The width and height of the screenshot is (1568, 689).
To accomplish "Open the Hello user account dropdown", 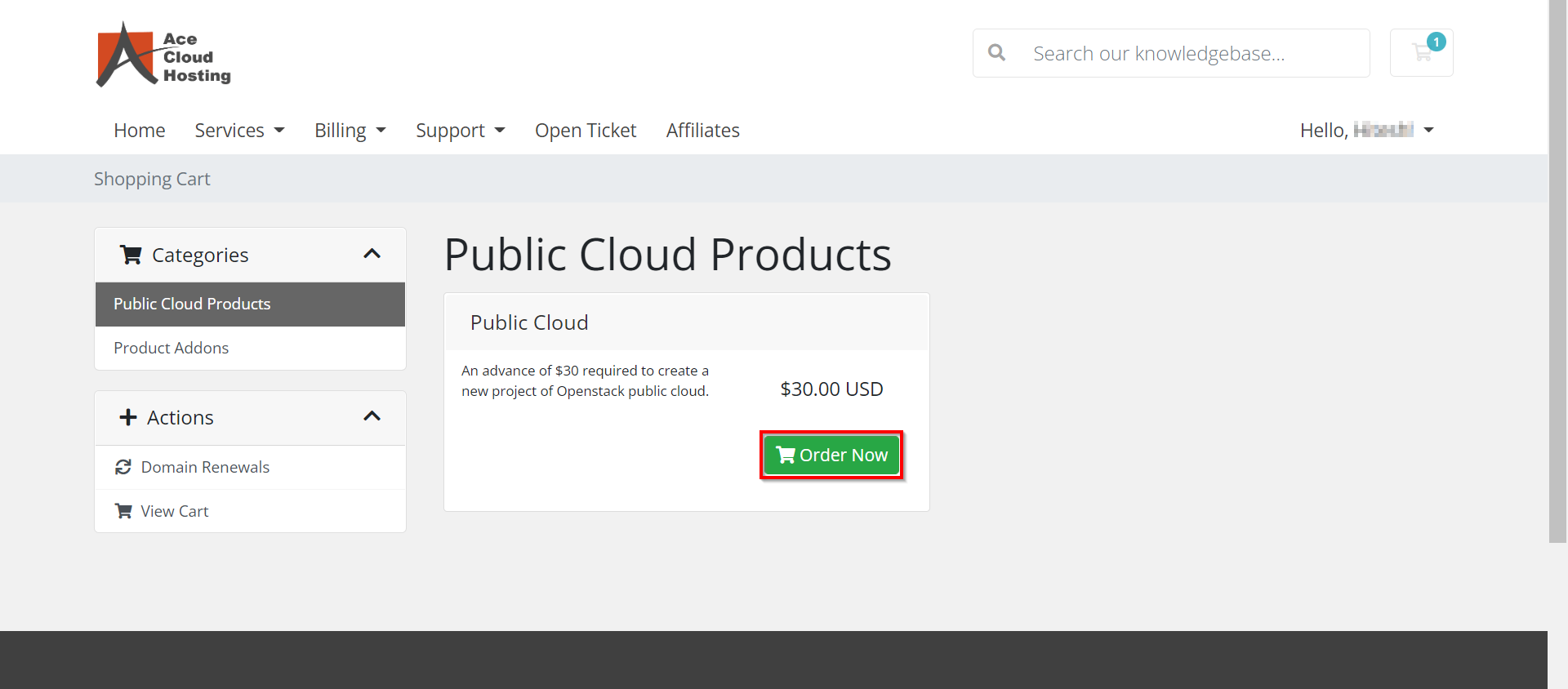I will point(1367,131).
